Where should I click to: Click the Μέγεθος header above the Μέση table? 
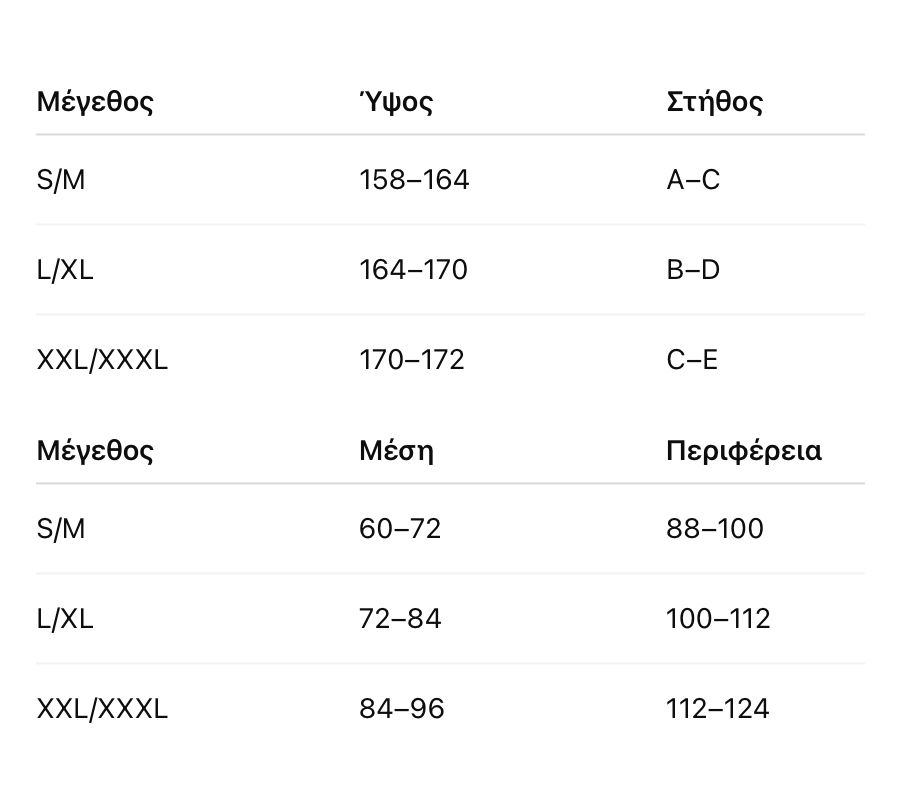pos(95,451)
